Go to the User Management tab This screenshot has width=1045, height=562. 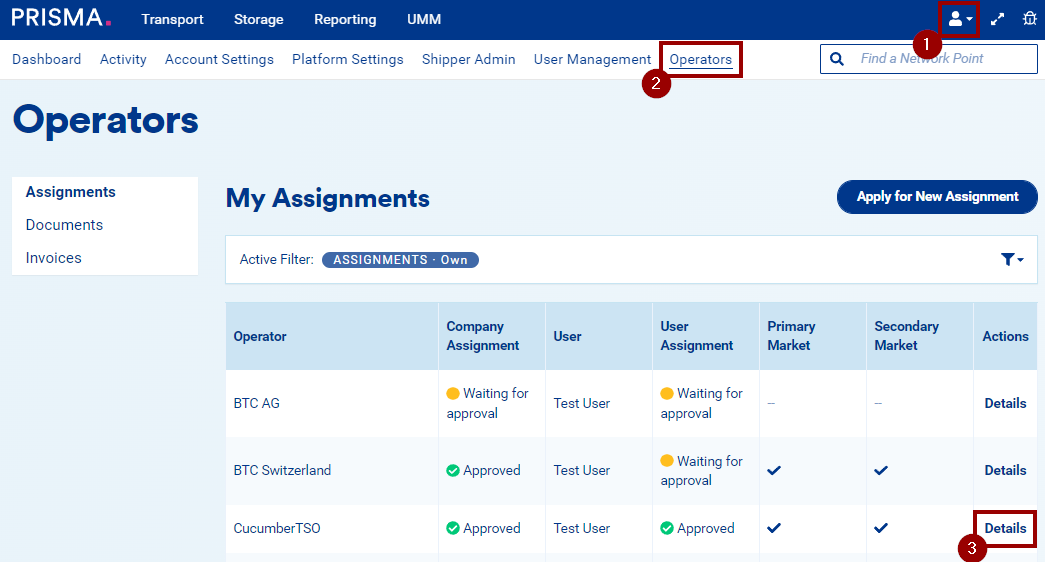pyautogui.click(x=592, y=59)
